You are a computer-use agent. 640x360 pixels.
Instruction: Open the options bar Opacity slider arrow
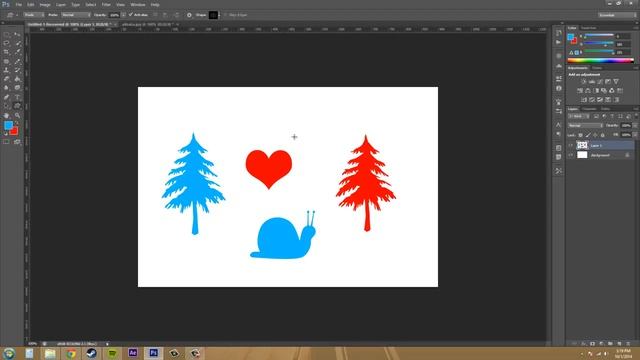tap(123, 15)
